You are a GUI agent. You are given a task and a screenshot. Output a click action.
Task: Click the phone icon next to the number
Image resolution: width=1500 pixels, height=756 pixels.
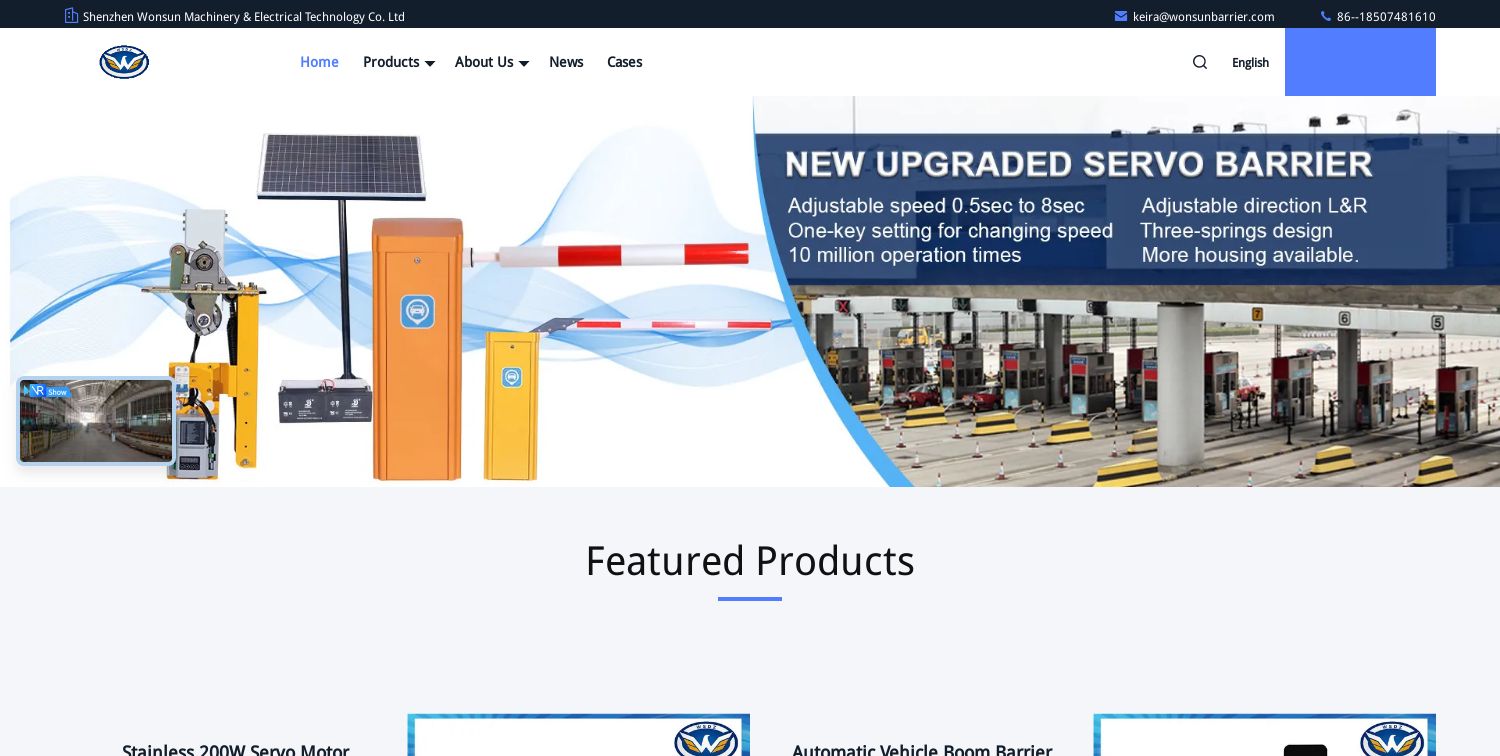click(x=1326, y=16)
